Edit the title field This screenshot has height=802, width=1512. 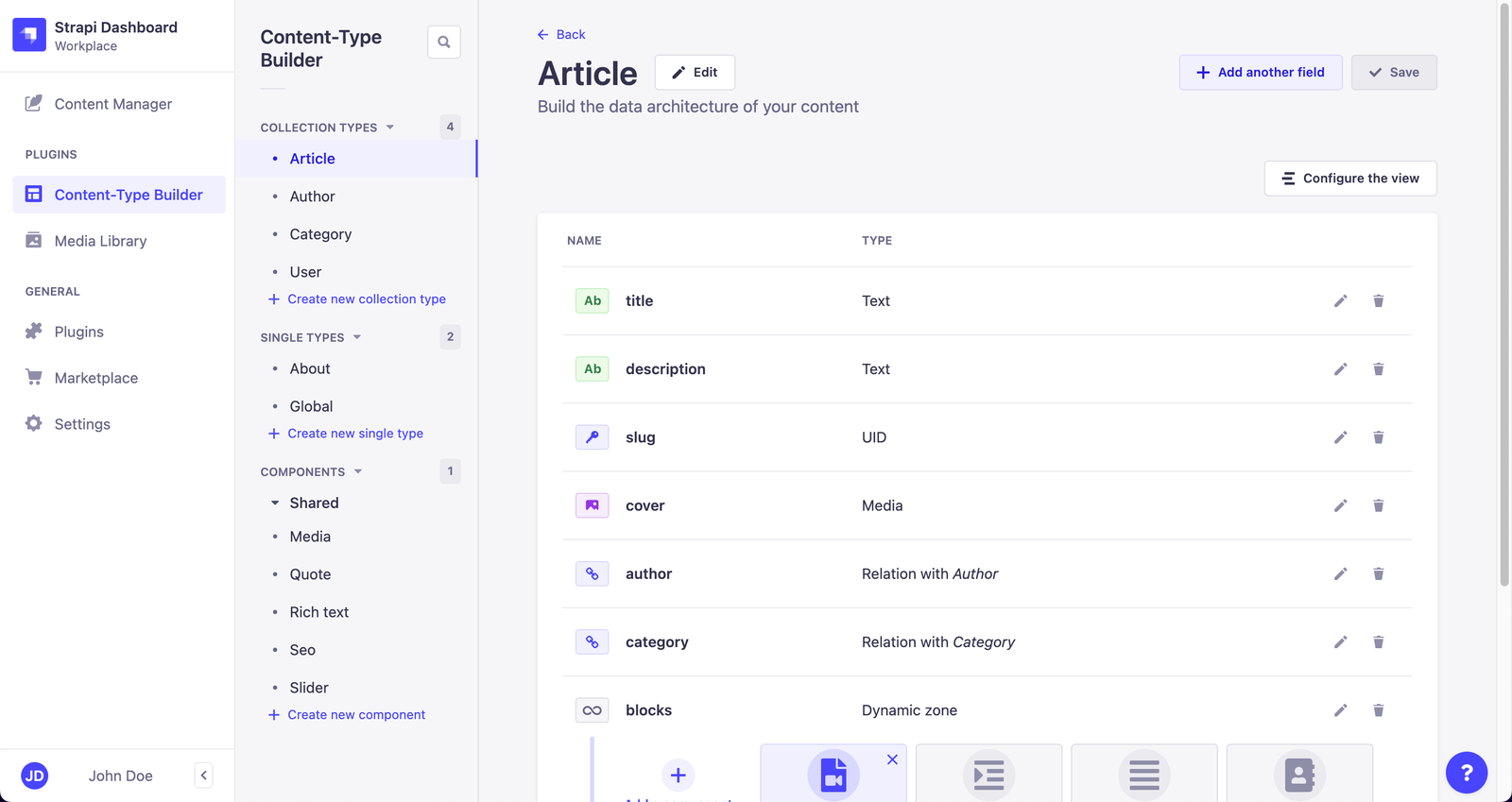pos(1340,301)
